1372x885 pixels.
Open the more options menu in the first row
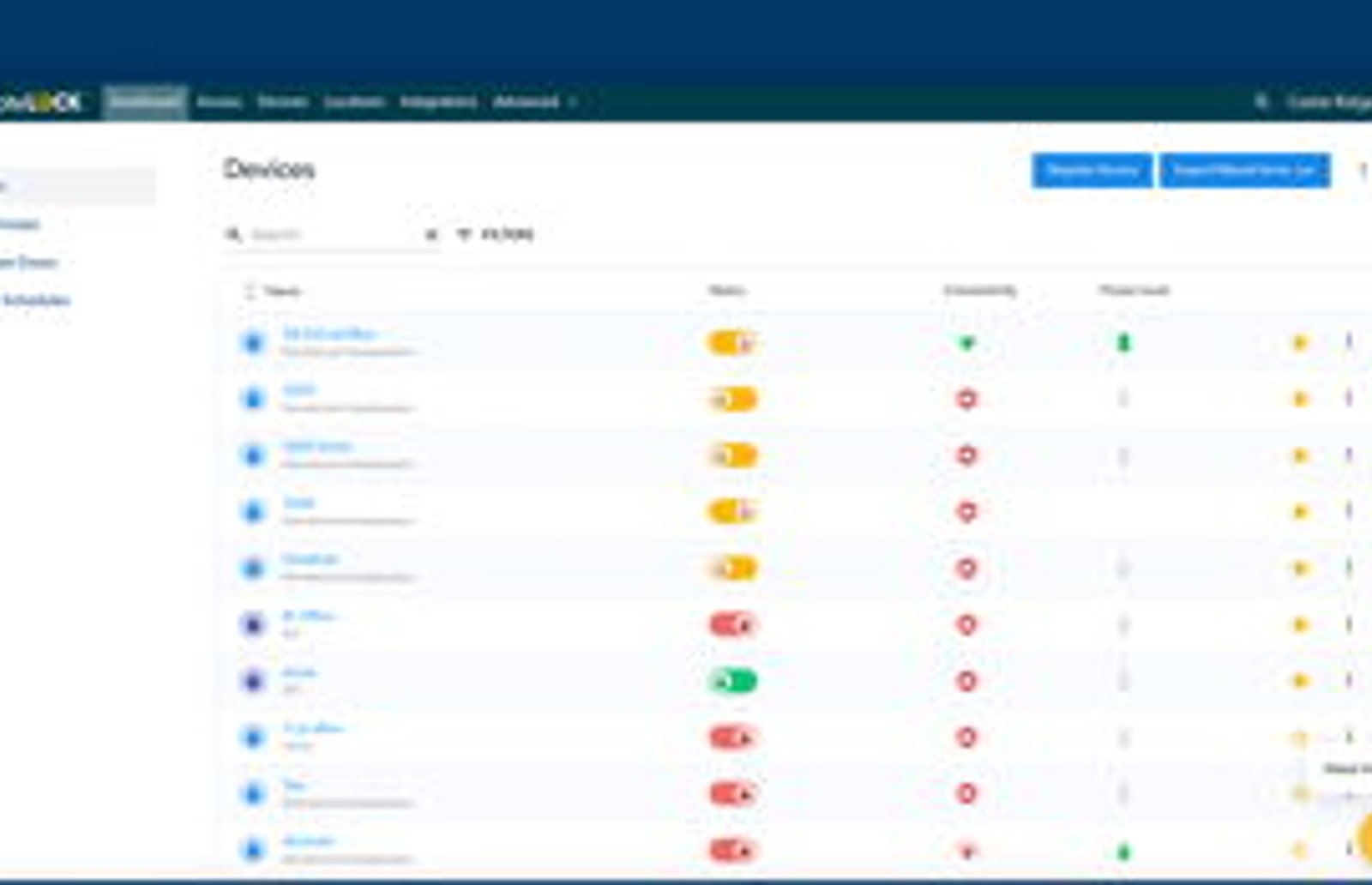pos(1349,342)
